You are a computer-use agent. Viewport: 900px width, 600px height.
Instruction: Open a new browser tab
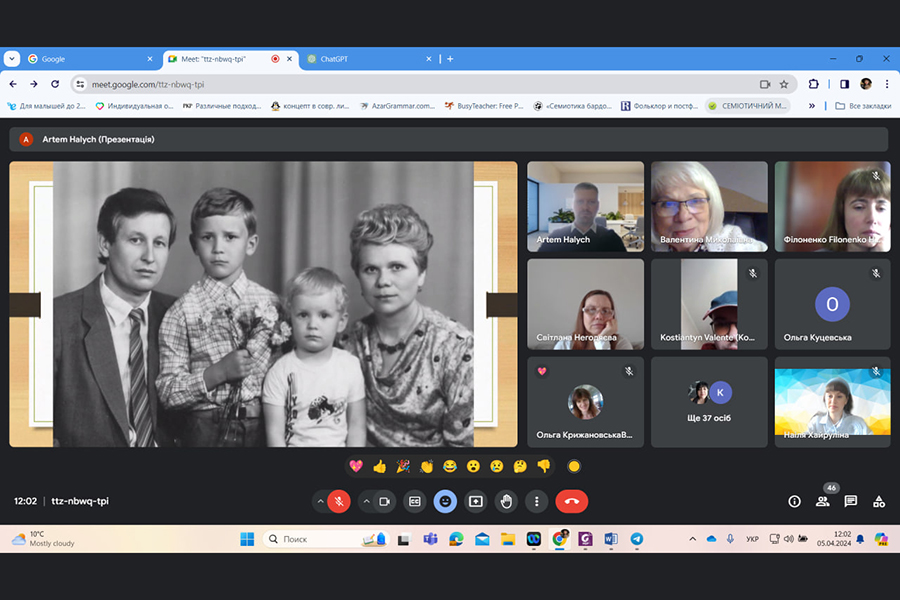450,59
